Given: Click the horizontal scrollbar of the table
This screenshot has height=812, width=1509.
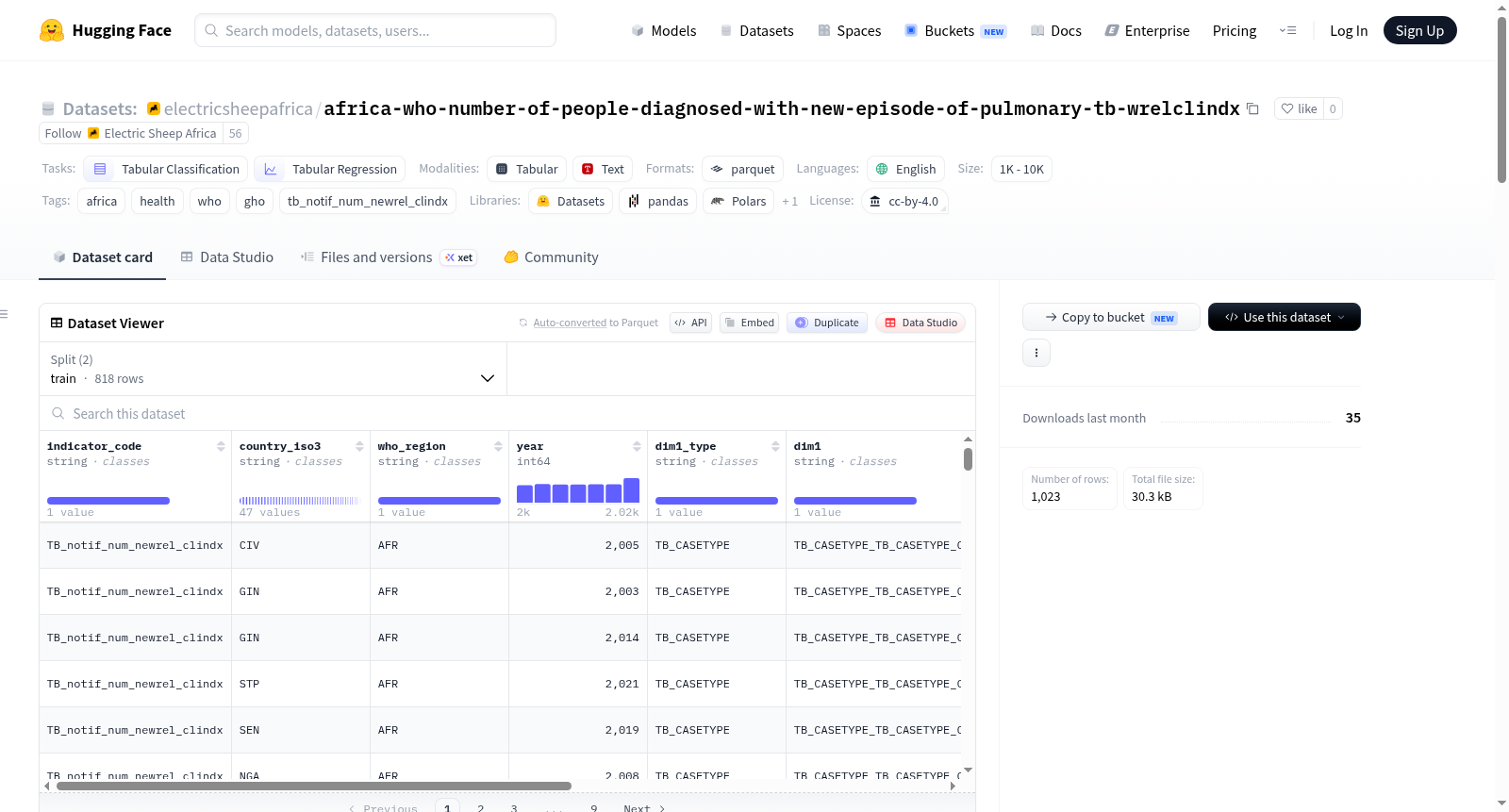Looking at the screenshot, I should (x=314, y=786).
